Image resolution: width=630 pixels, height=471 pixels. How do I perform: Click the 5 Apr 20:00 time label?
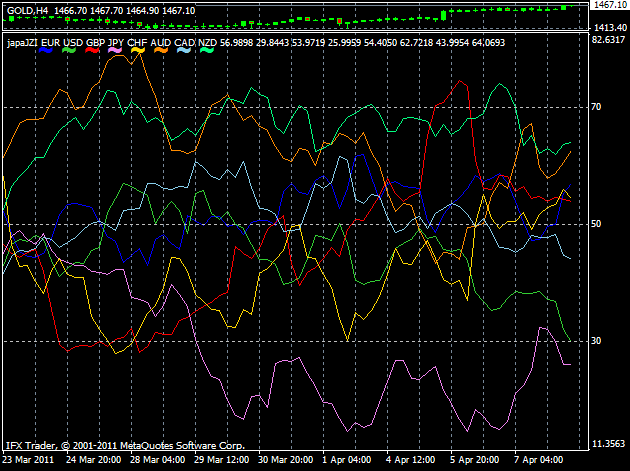click(x=475, y=459)
